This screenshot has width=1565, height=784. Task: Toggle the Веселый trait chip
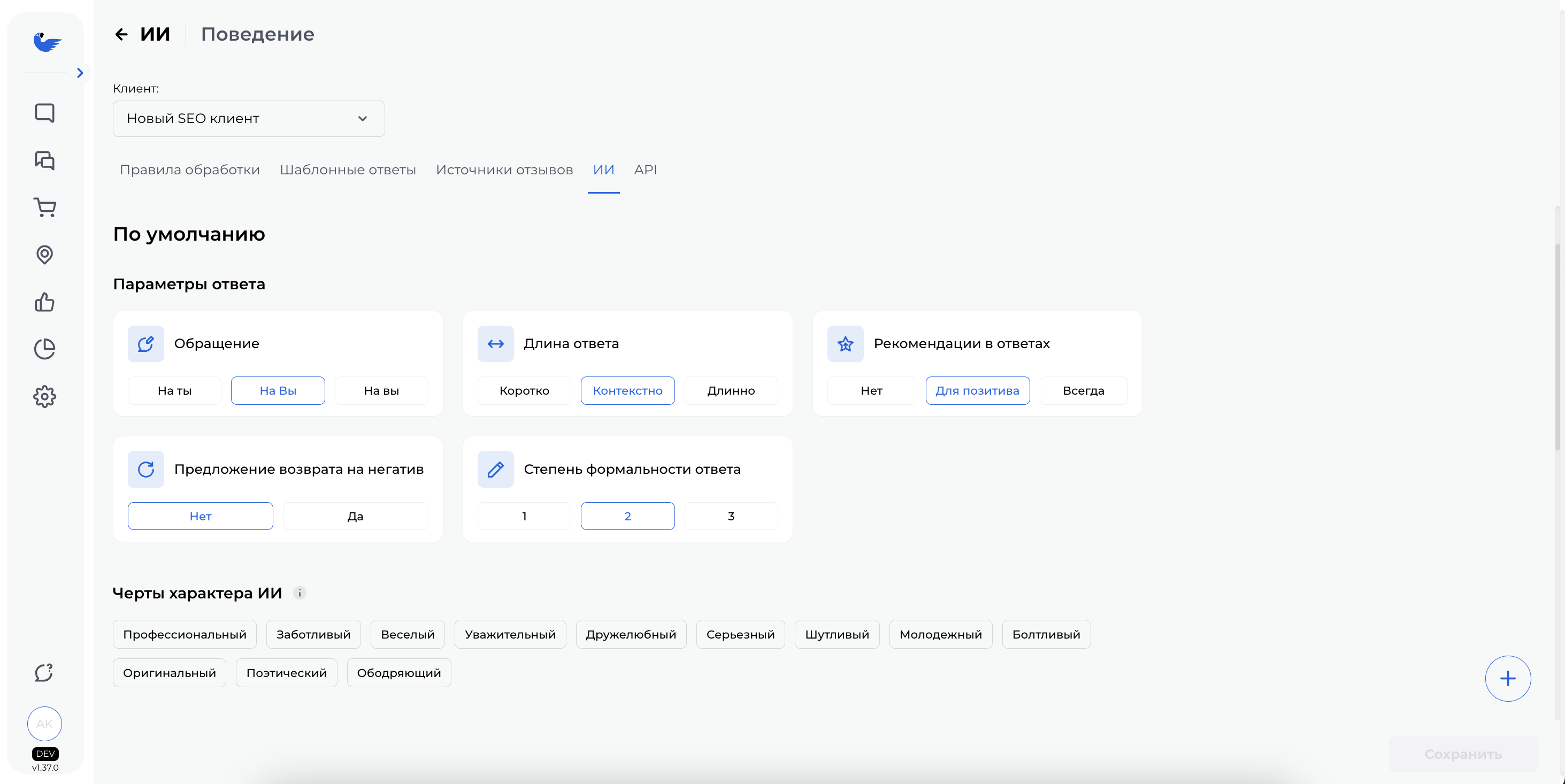pos(408,635)
